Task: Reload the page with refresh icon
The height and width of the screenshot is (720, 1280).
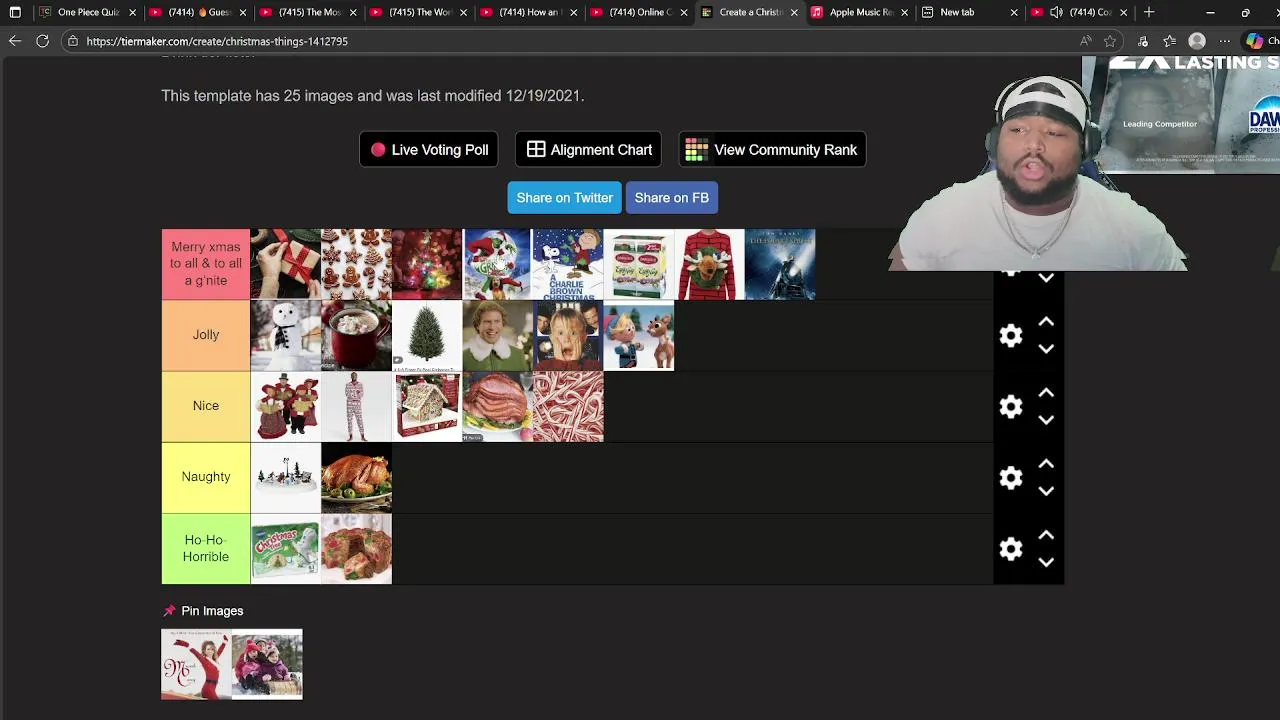Action: (x=42, y=41)
